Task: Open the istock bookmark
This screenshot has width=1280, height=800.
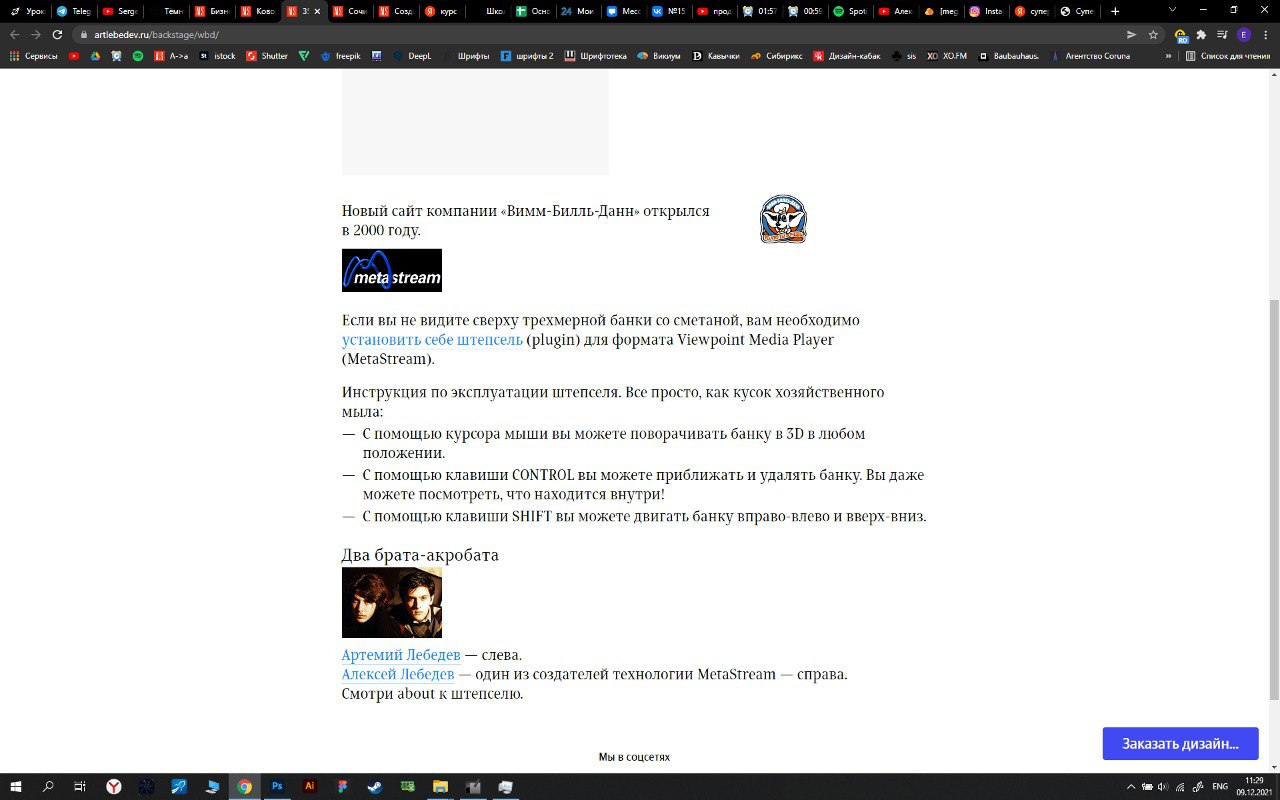Action: point(217,56)
